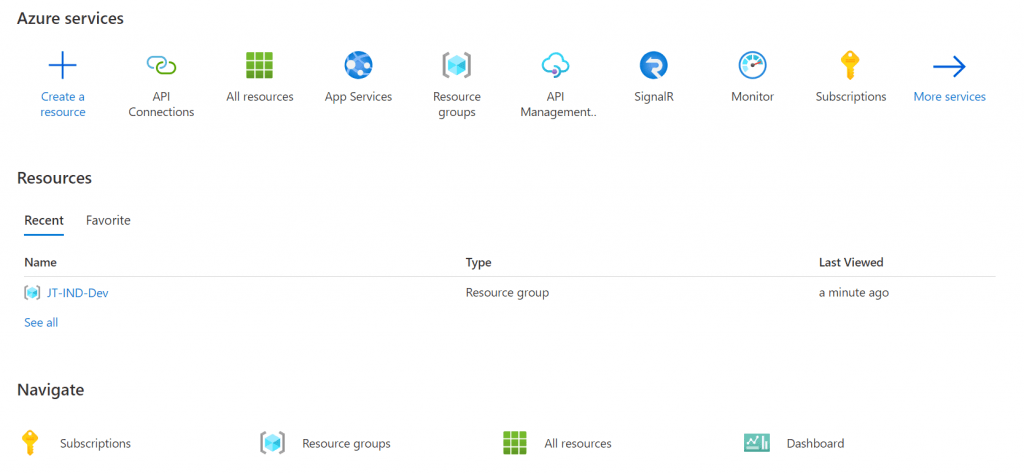Click the SignalR label
The image size is (1024, 474).
pos(654,97)
